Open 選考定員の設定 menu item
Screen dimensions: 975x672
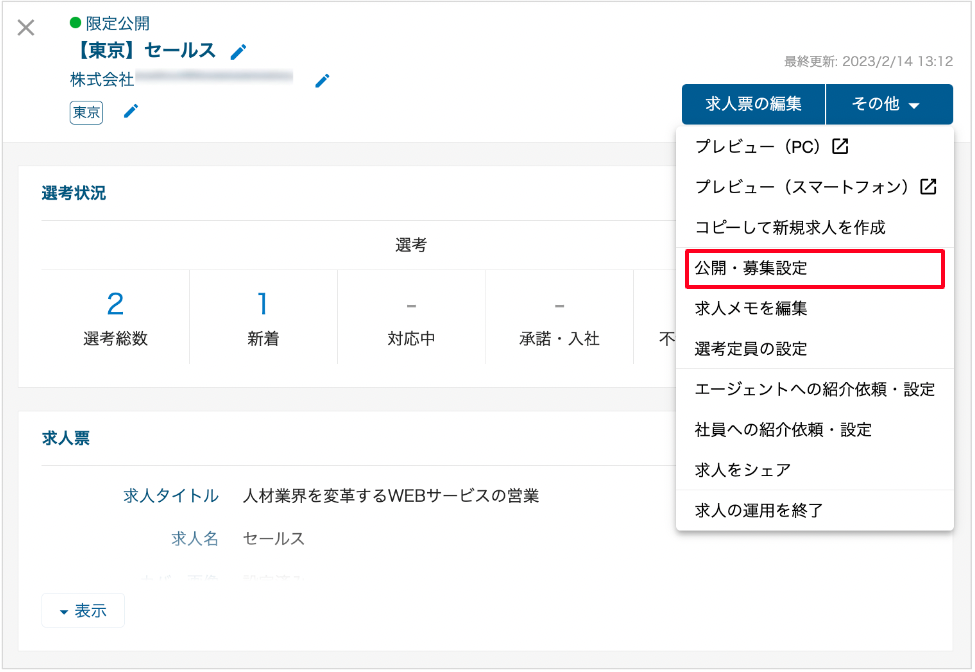(x=815, y=349)
